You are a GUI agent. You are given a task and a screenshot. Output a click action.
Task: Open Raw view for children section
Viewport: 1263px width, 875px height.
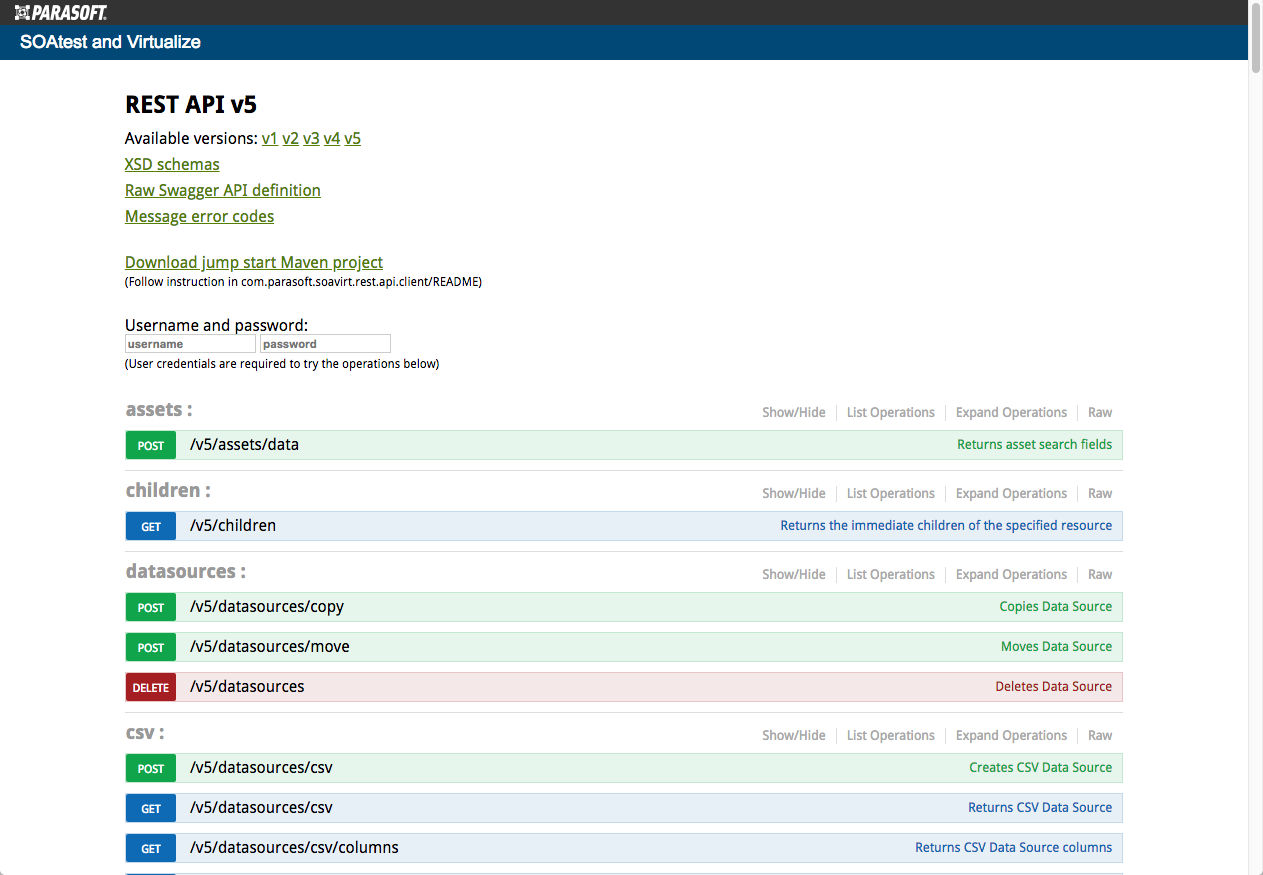[x=1100, y=494]
